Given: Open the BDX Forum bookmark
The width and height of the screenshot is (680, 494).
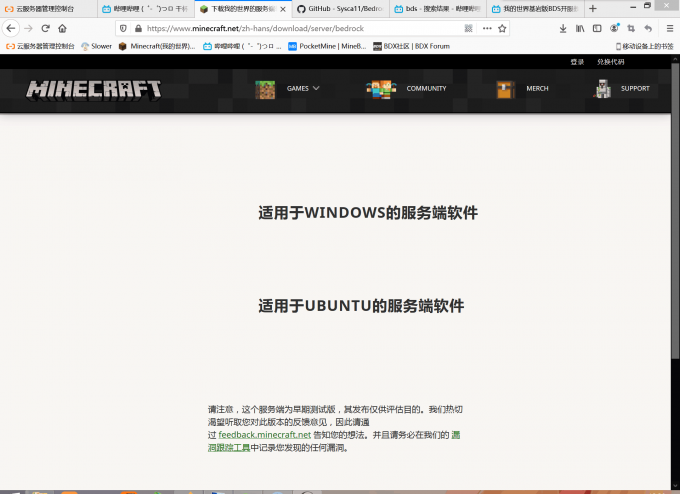Looking at the screenshot, I should (412, 46).
